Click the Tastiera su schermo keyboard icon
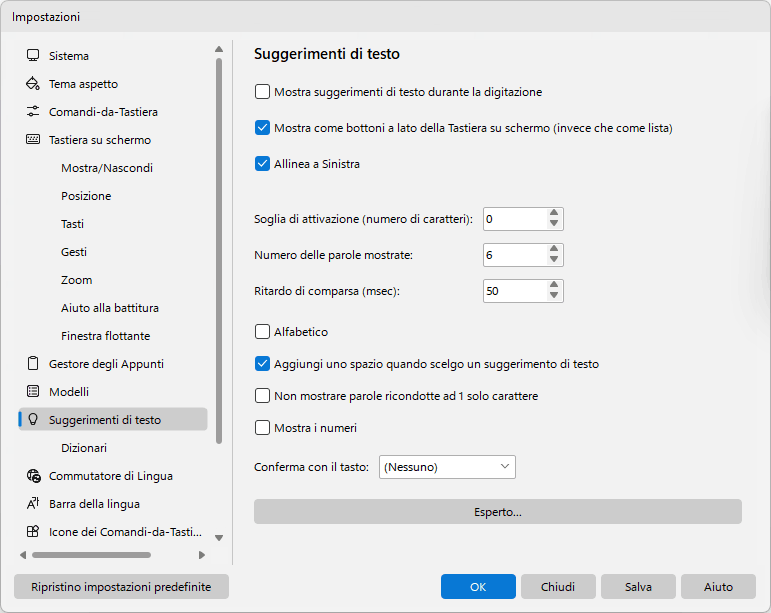This screenshot has width=771, height=613. coord(33,140)
